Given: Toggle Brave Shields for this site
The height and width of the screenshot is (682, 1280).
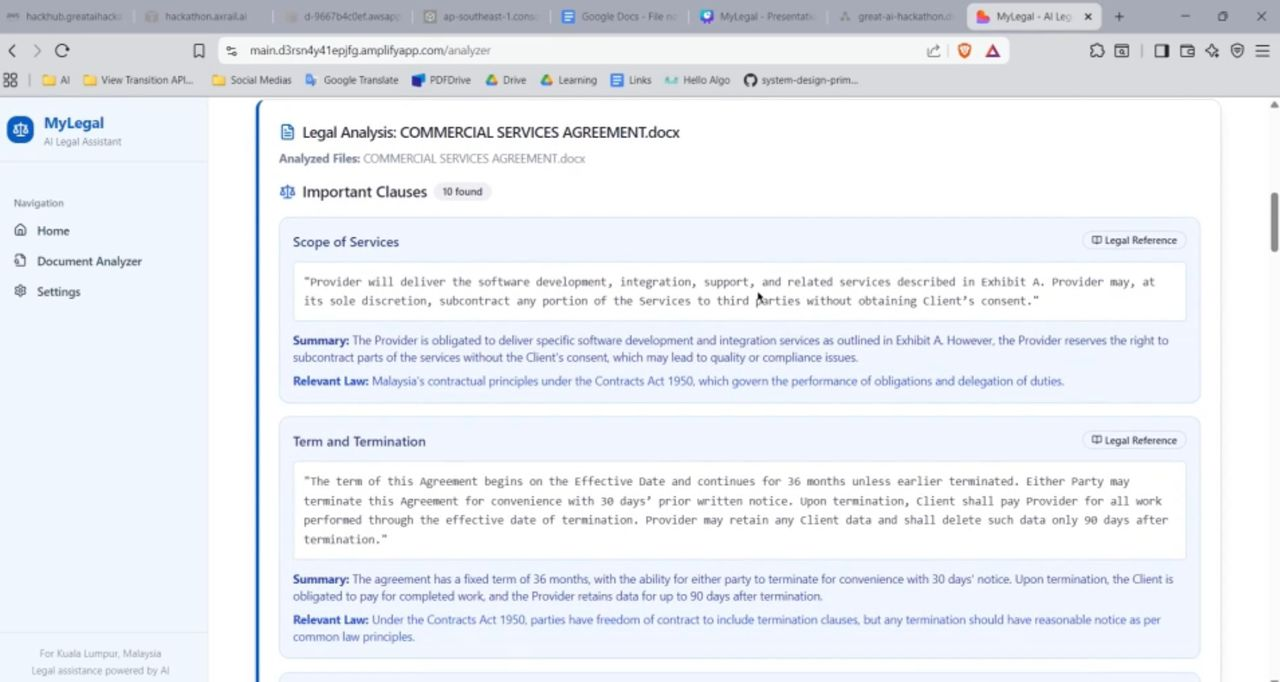Looking at the screenshot, I should 963,50.
